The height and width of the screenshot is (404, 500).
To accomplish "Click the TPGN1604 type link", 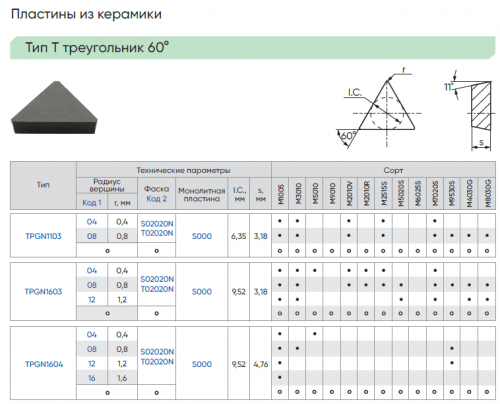I will tap(44, 364).
